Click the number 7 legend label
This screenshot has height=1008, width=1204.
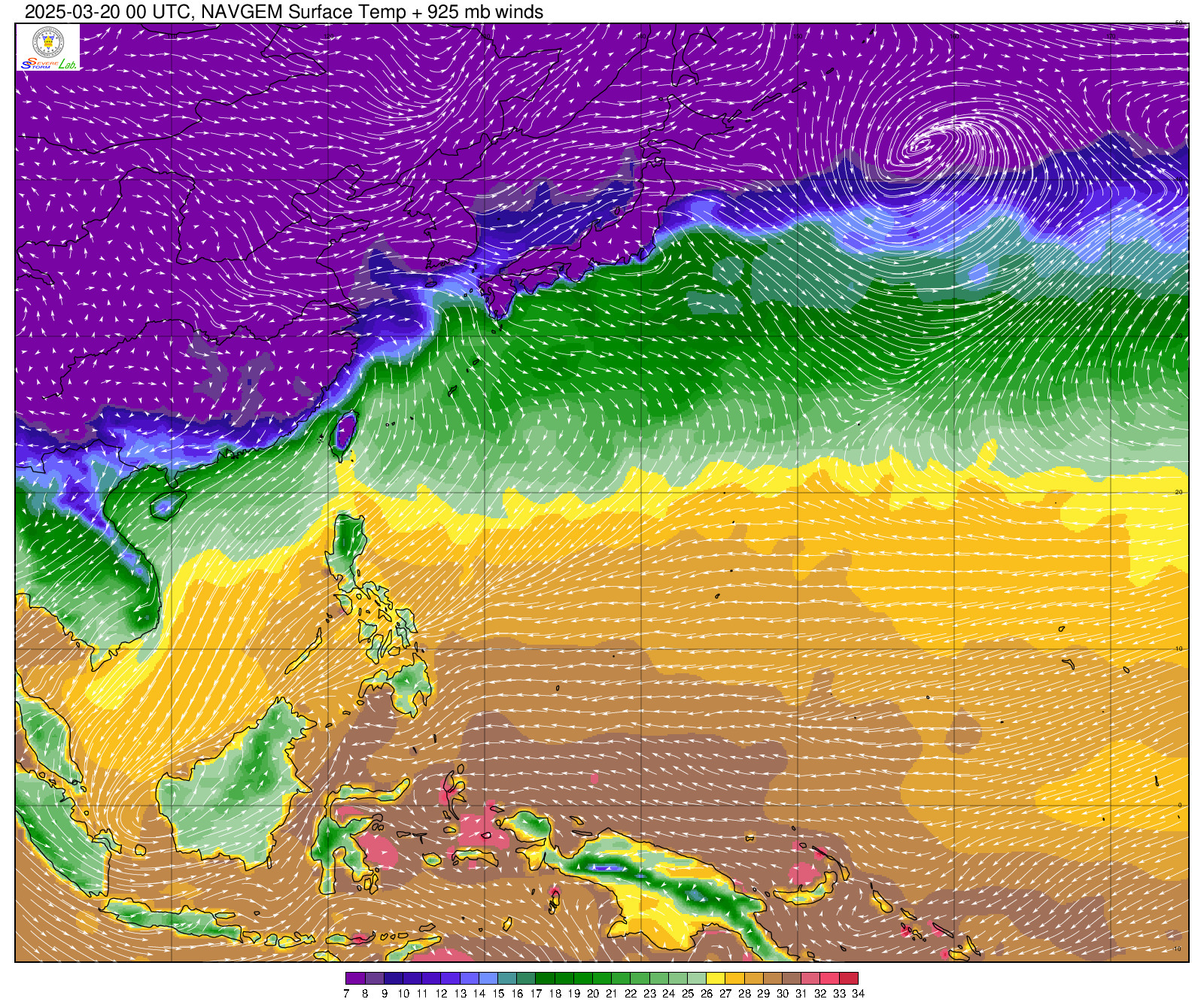point(346,994)
